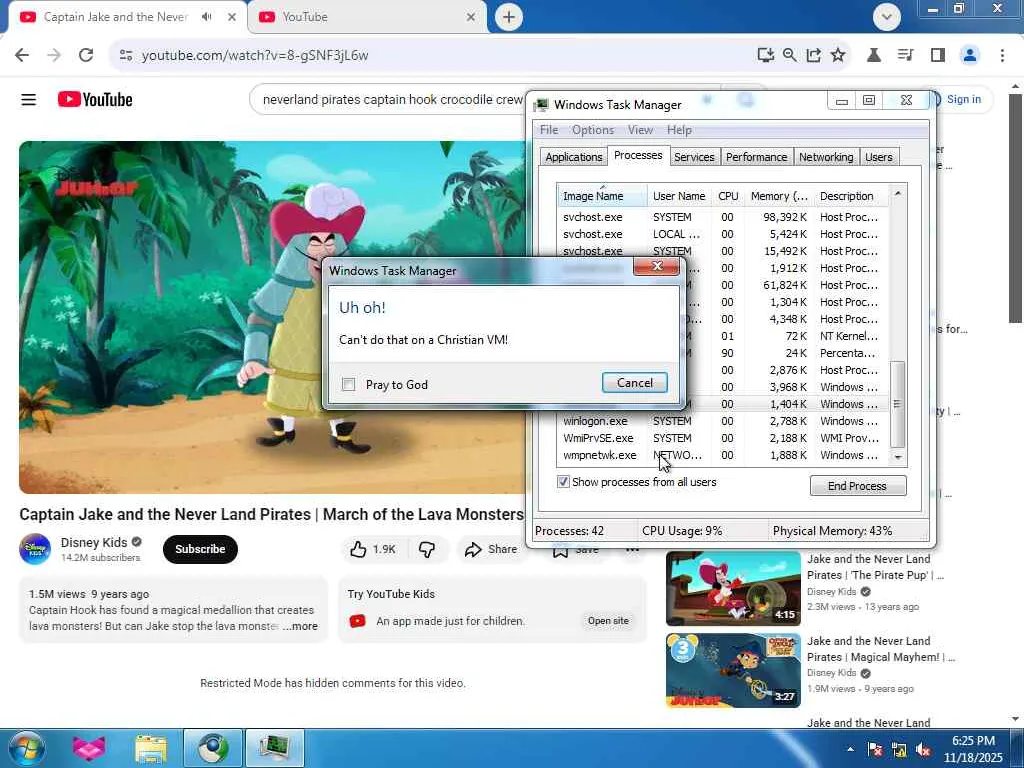Image resolution: width=1024 pixels, height=768 pixels.
Task: Go to YouTube home via logo
Action: tap(95, 99)
